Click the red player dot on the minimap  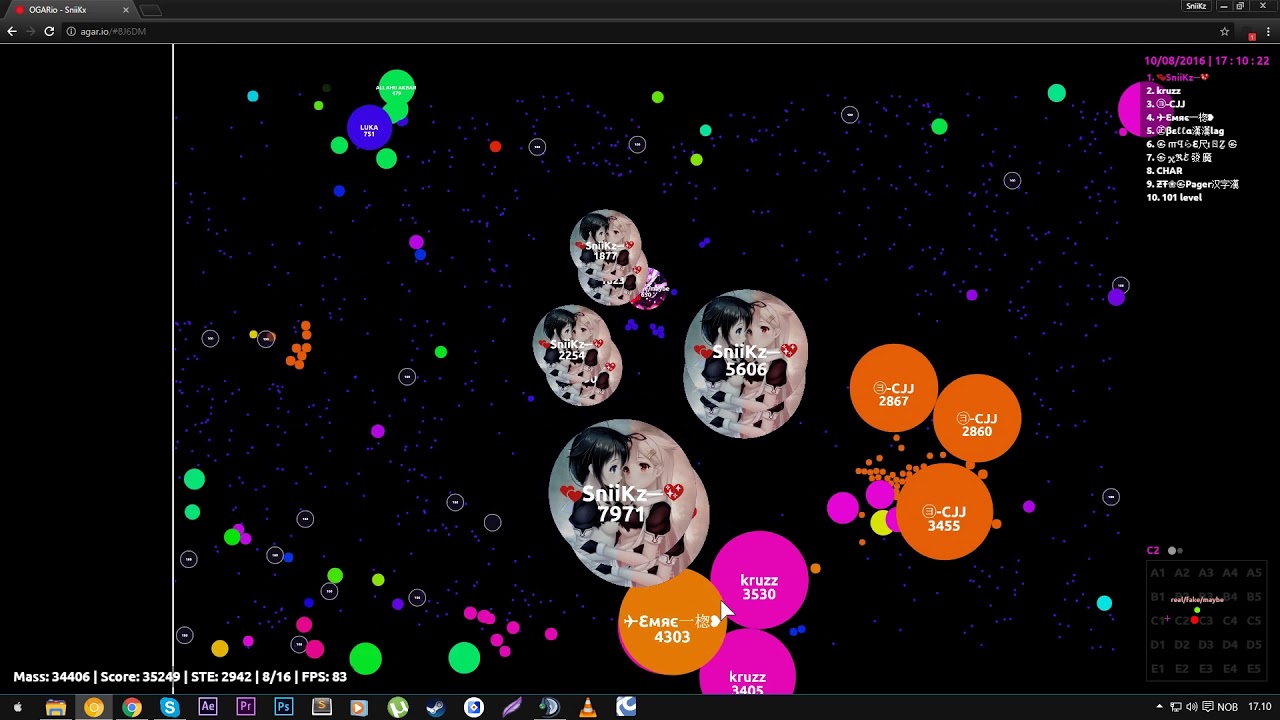click(1194, 621)
